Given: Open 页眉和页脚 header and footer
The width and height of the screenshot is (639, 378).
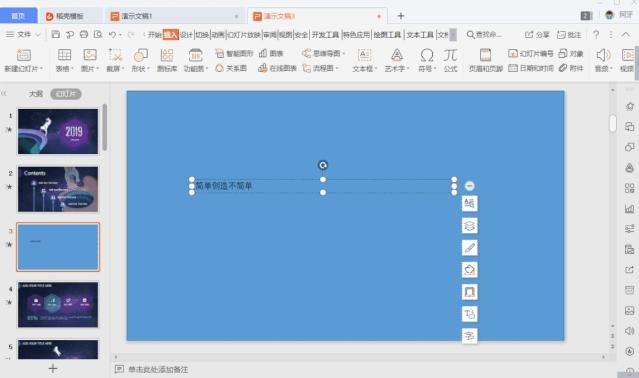Looking at the screenshot, I should [x=485, y=60].
